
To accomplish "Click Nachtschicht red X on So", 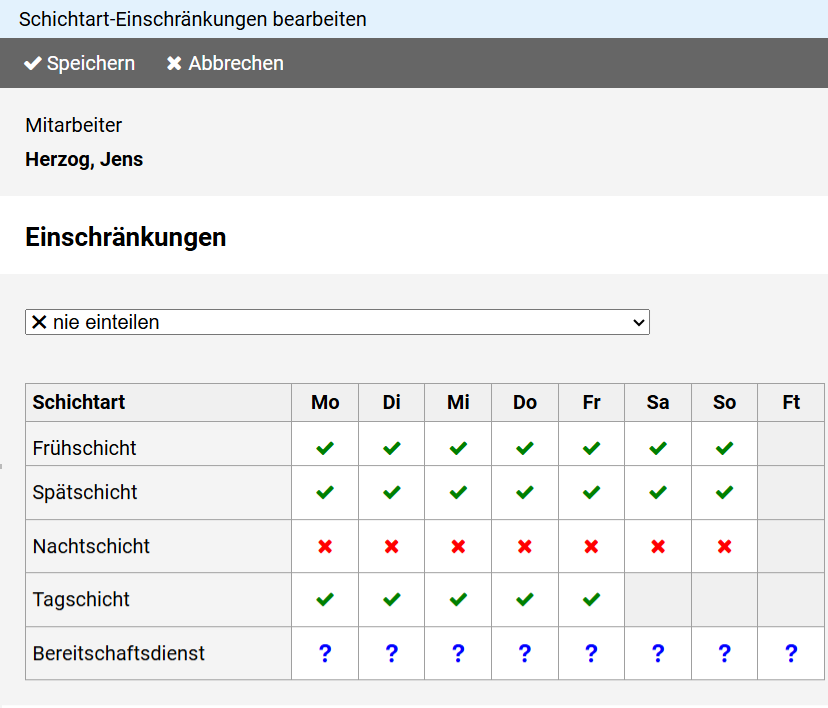I will tap(724, 546).
